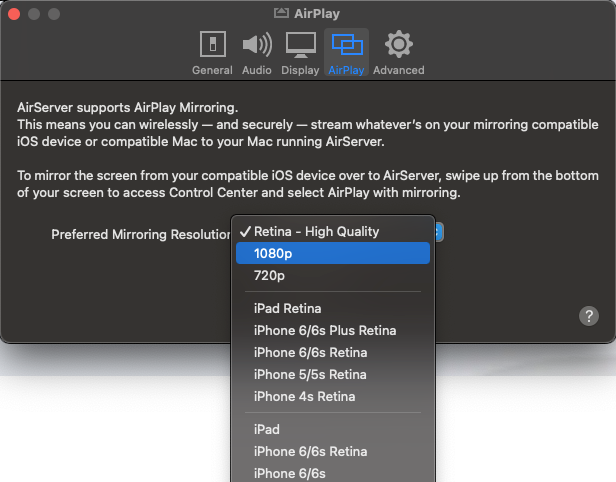616x482 pixels.
Task: Choose the iPhone 6/6s entry at the list bottom
Action: pos(290,474)
